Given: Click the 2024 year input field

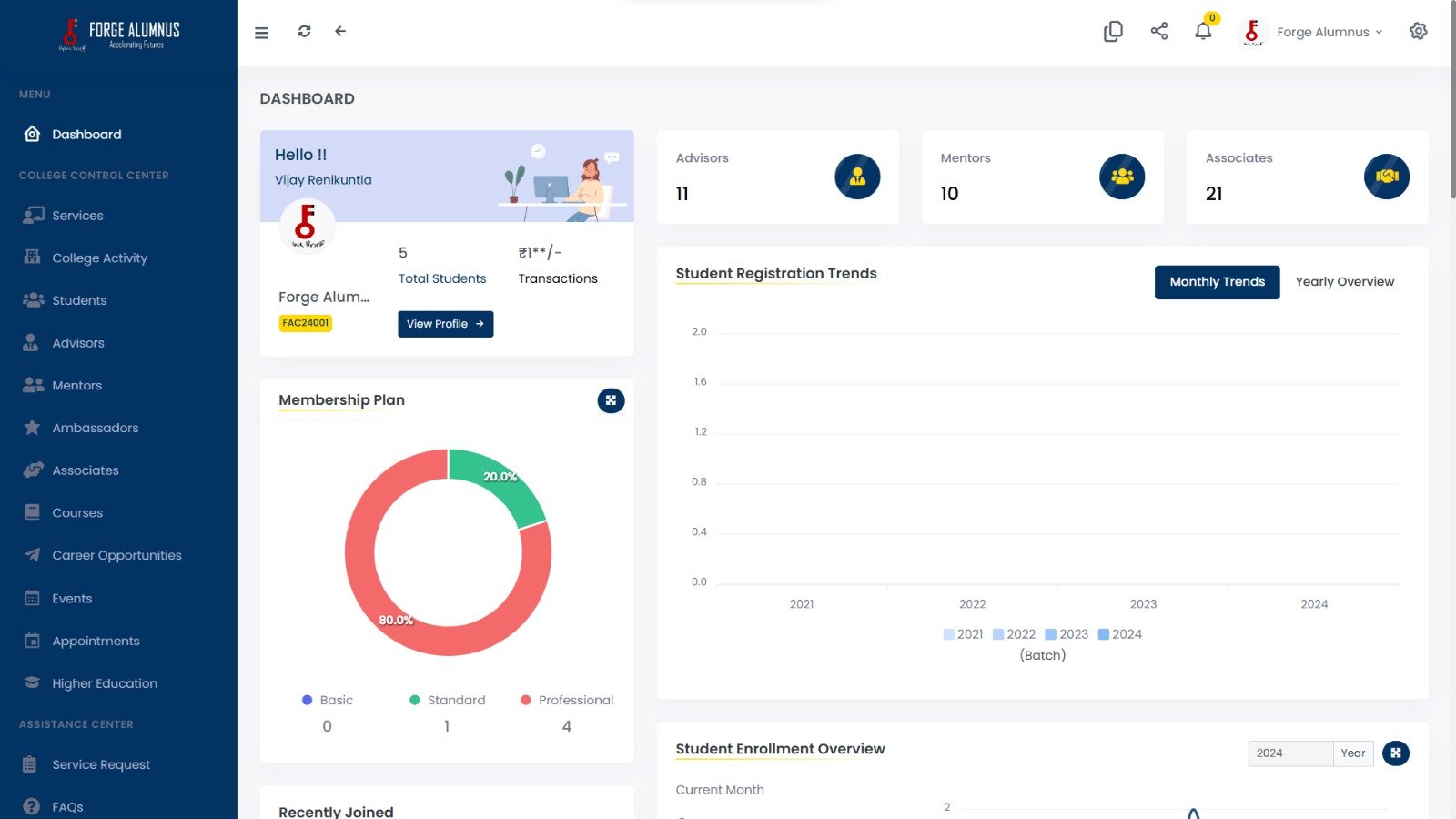Looking at the screenshot, I should [x=1289, y=753].
